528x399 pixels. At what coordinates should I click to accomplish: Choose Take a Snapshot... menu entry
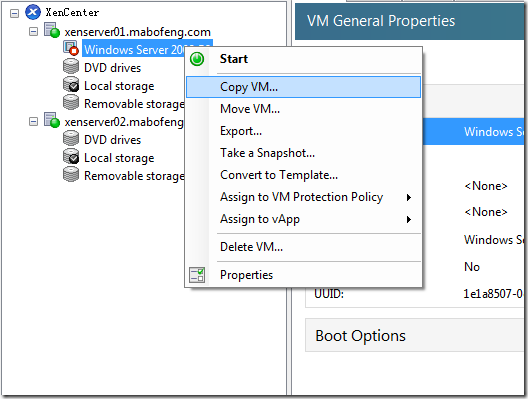click(303, 153)
